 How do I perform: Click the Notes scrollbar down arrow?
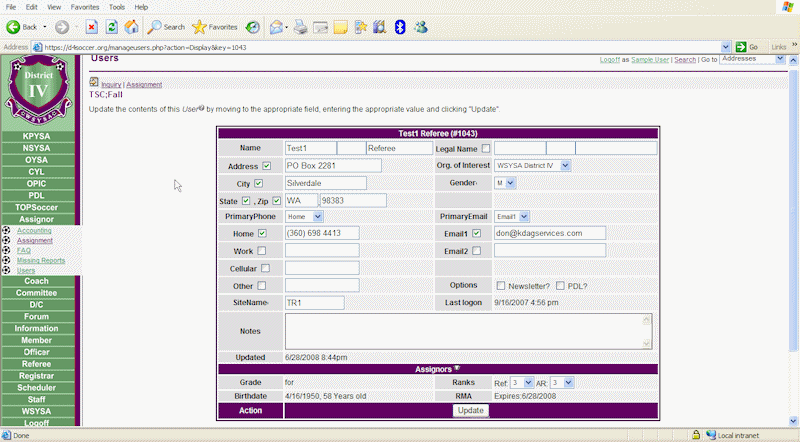647,343
